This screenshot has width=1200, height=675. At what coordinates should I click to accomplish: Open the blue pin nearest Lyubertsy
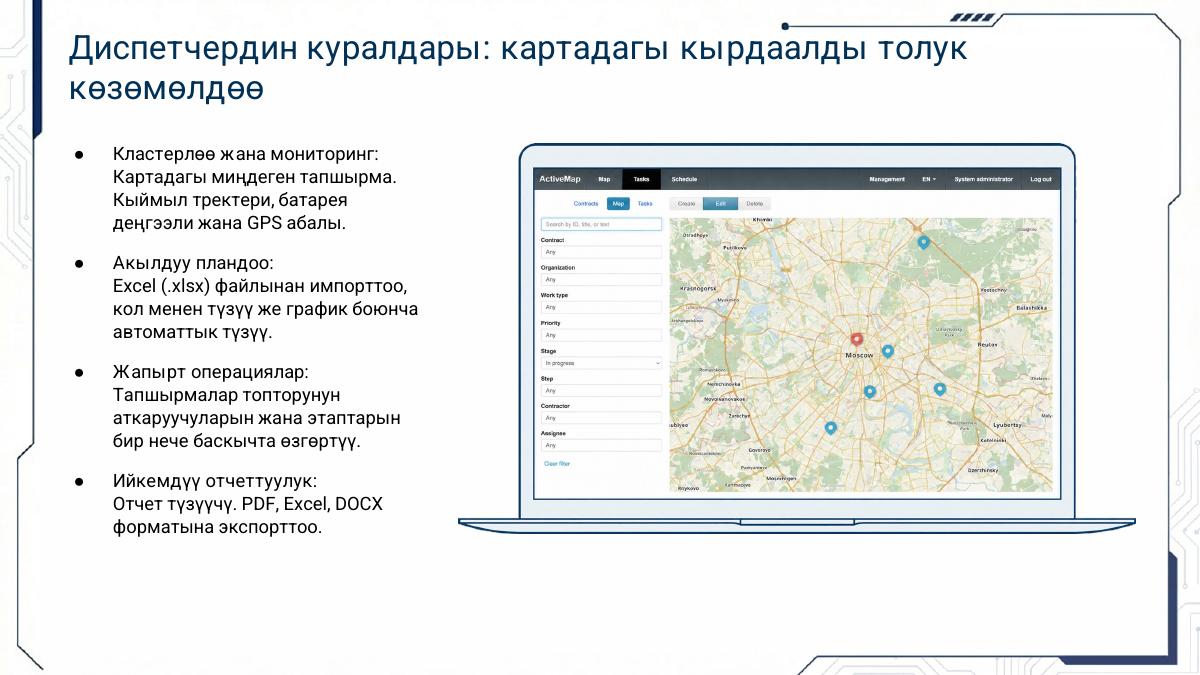[939, 389]
